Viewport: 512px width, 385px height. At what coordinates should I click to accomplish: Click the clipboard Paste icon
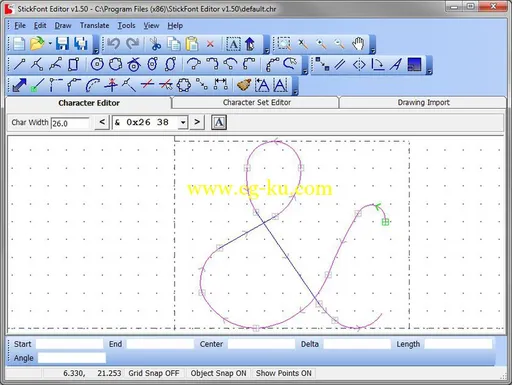192,44
